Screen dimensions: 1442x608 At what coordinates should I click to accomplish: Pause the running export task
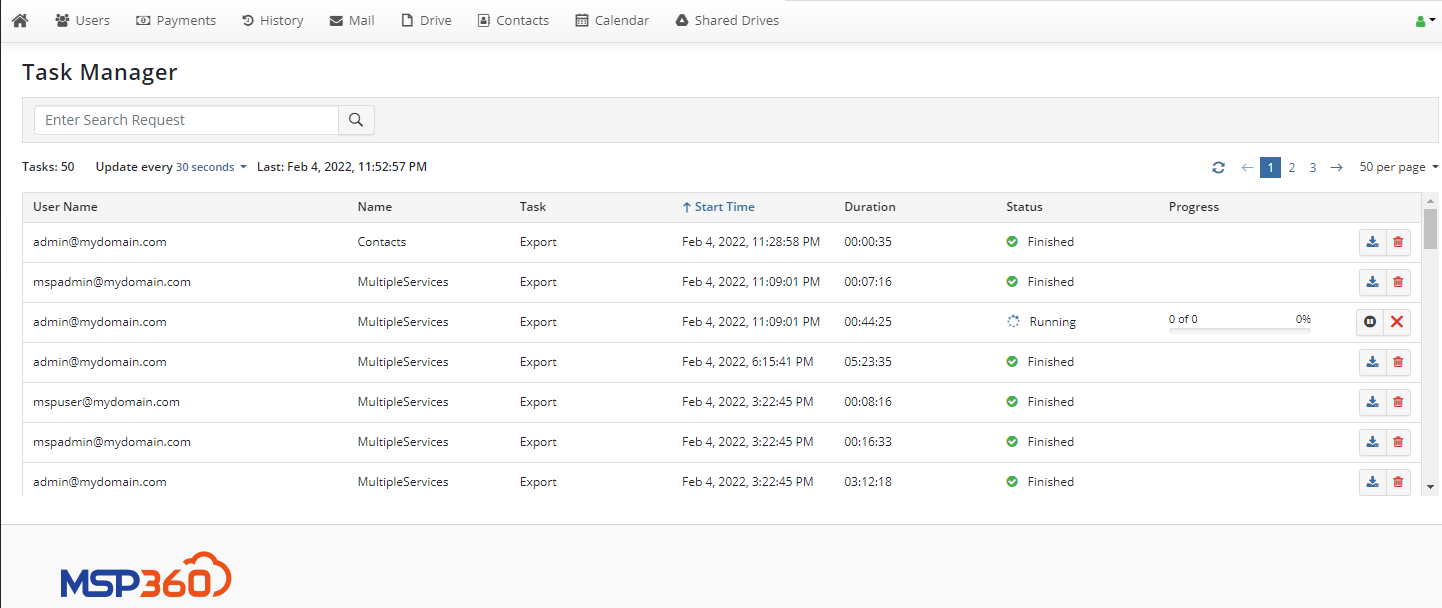pyautogui.click(x=1370, y=322)
